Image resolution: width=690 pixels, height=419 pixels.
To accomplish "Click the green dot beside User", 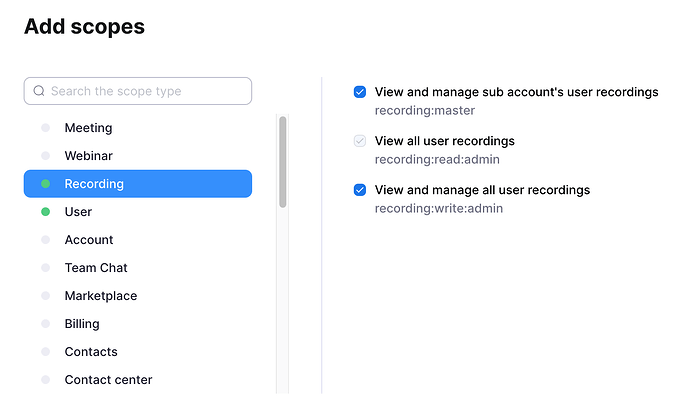I will (45, 212).
